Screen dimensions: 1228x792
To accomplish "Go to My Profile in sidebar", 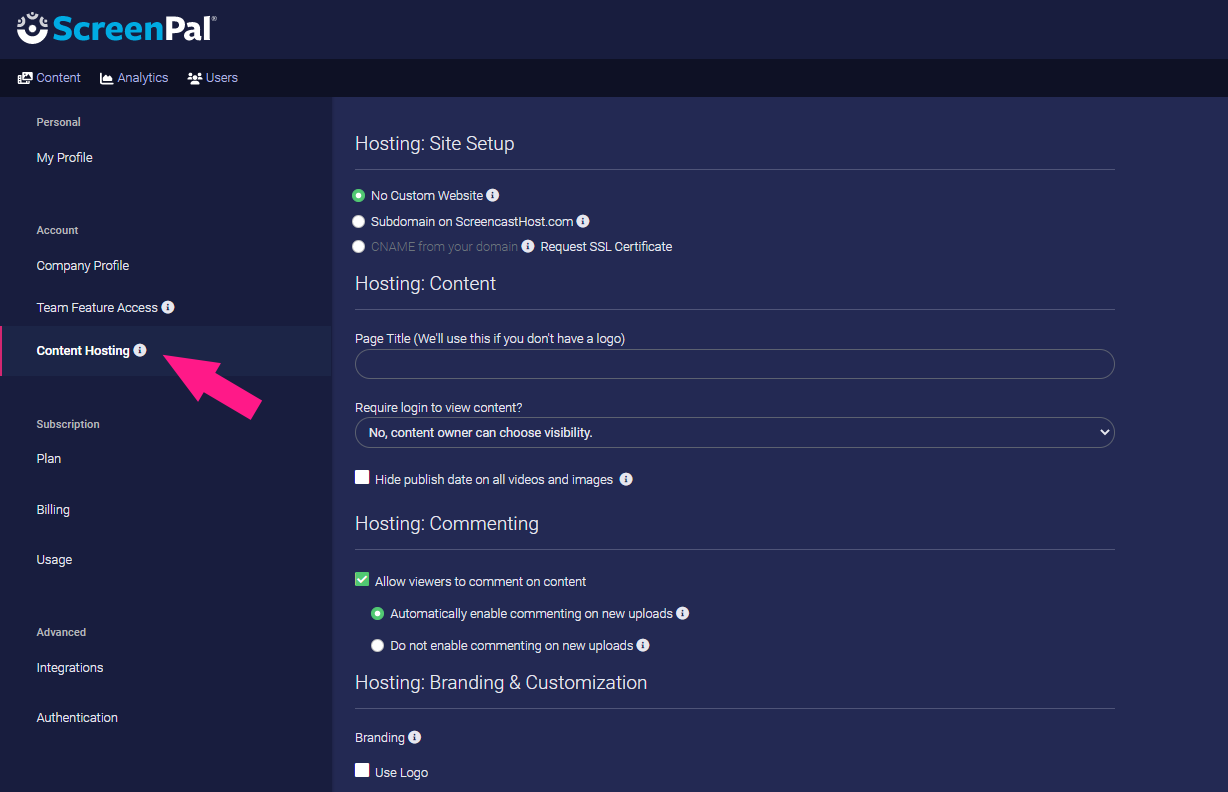I will [65, 157].
